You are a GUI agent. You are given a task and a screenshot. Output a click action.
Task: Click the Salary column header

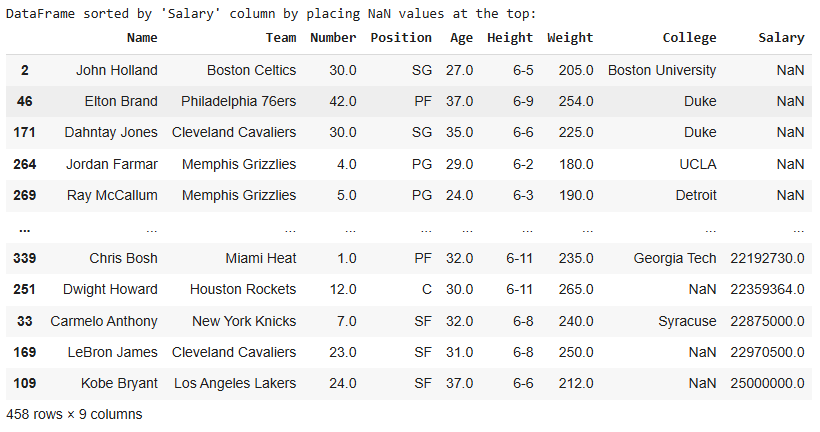[781, 38]
